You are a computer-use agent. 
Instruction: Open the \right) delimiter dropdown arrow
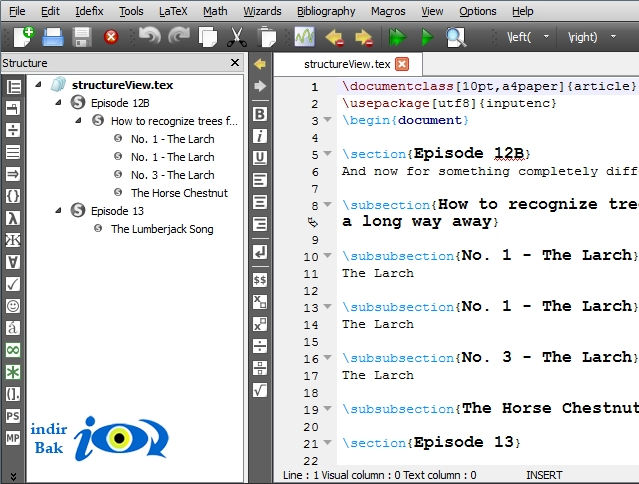(x=613, y=37)
